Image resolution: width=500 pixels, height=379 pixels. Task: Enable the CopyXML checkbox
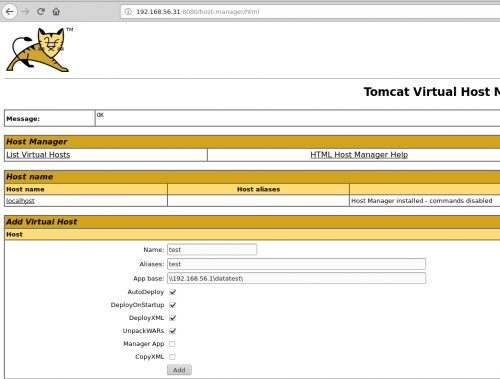(x=172, y=357)
